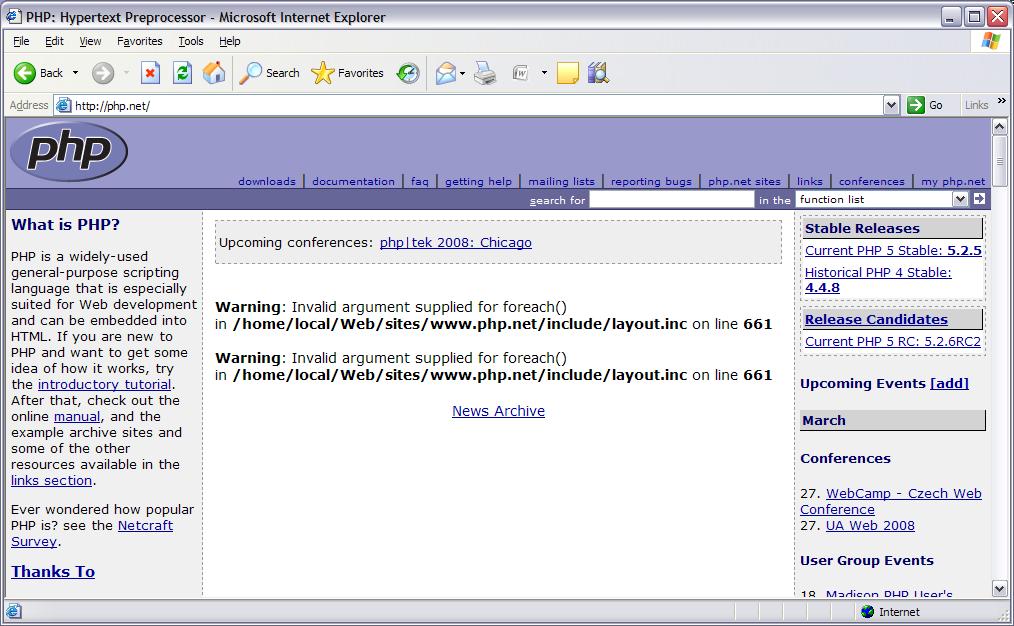Click the Back arrow button
The height and width of the screenshot is (626, 1014).
tap(38, 73)
